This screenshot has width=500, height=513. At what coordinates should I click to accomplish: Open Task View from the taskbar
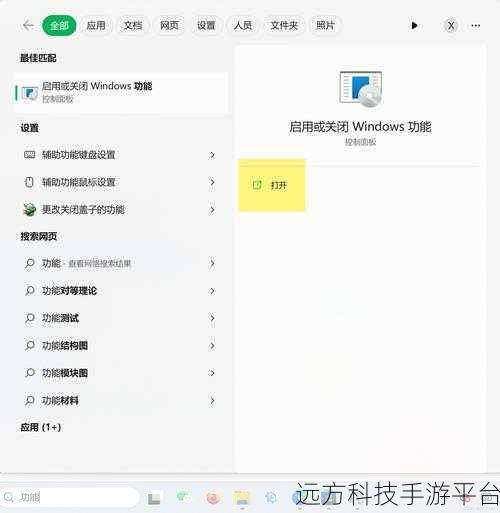pos(154,498)
